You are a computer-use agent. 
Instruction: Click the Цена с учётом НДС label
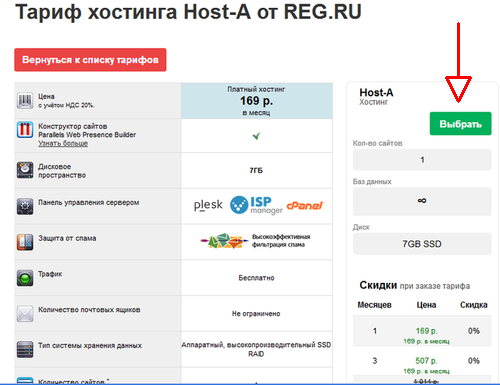[66, 101]
